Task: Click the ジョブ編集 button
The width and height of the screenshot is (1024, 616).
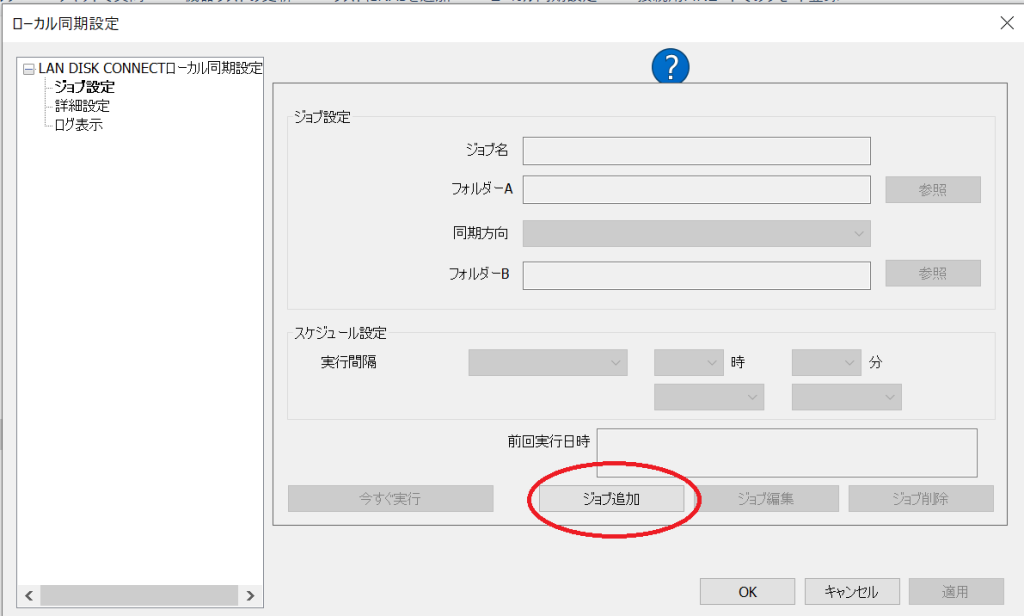Action: coord(765,498)
